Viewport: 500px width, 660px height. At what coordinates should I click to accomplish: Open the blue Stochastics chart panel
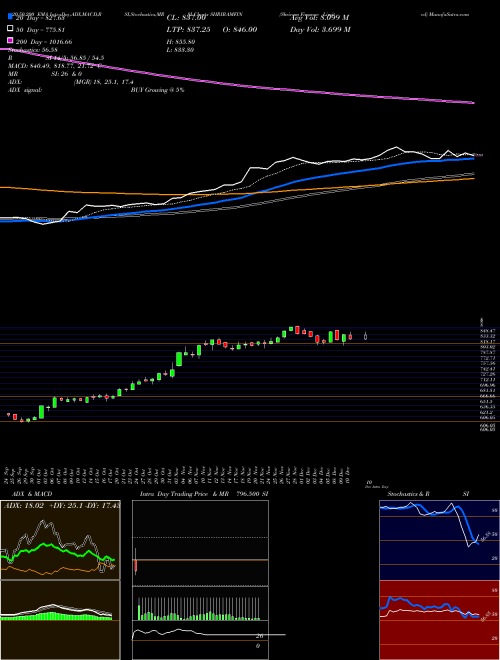pos(439,540)
